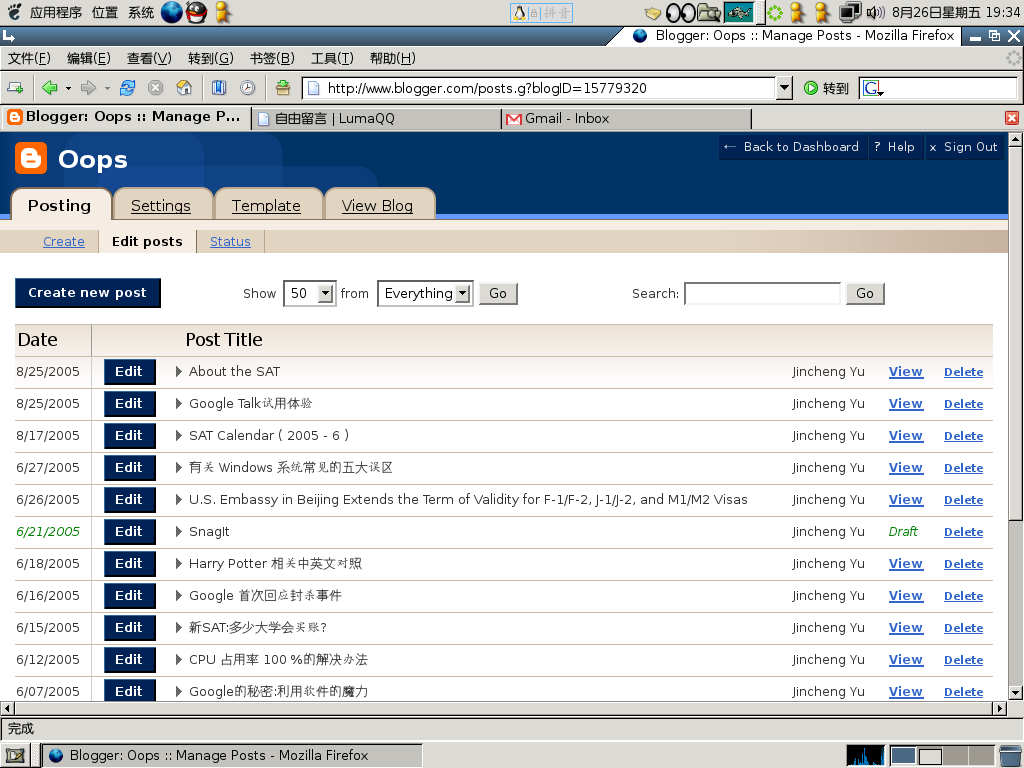This screenshot has width=1024, height=768.
Task: Expand the SnagIt draft post
Action: (179, 532)
